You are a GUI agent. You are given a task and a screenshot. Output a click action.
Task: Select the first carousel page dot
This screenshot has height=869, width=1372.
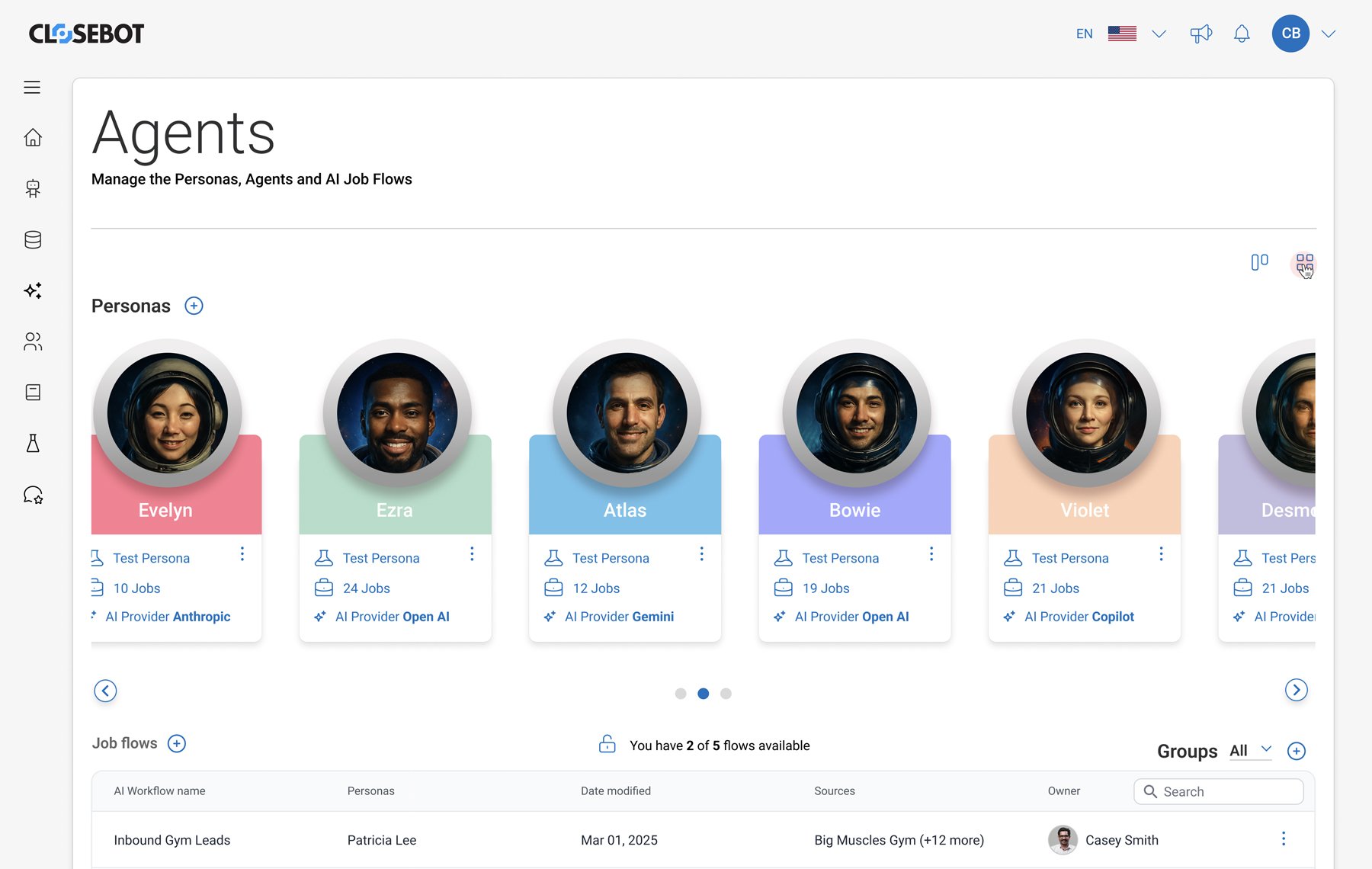(681, 694)
